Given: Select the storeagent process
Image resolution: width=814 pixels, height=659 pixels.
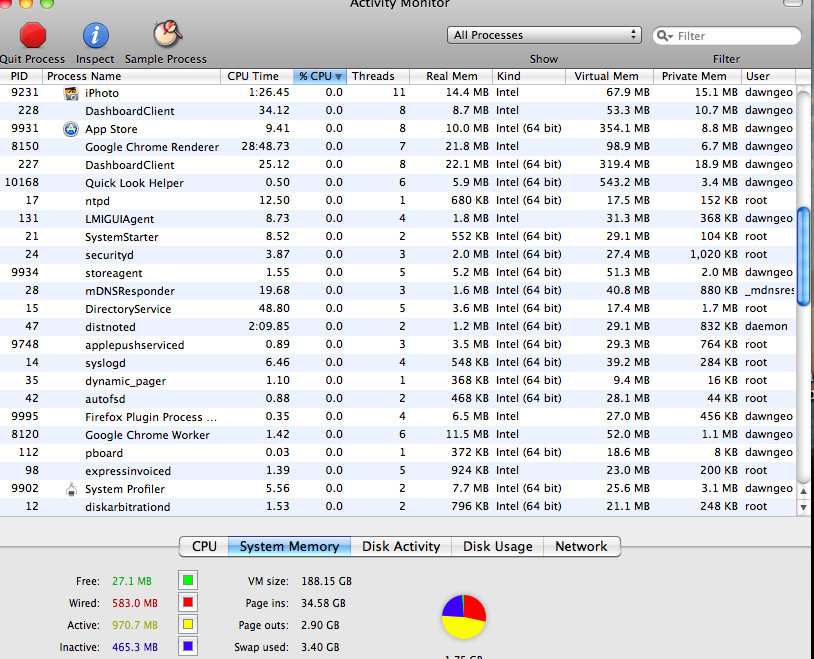Looking at the screenshot, I should pyautogui.click(x=398, y=273).
